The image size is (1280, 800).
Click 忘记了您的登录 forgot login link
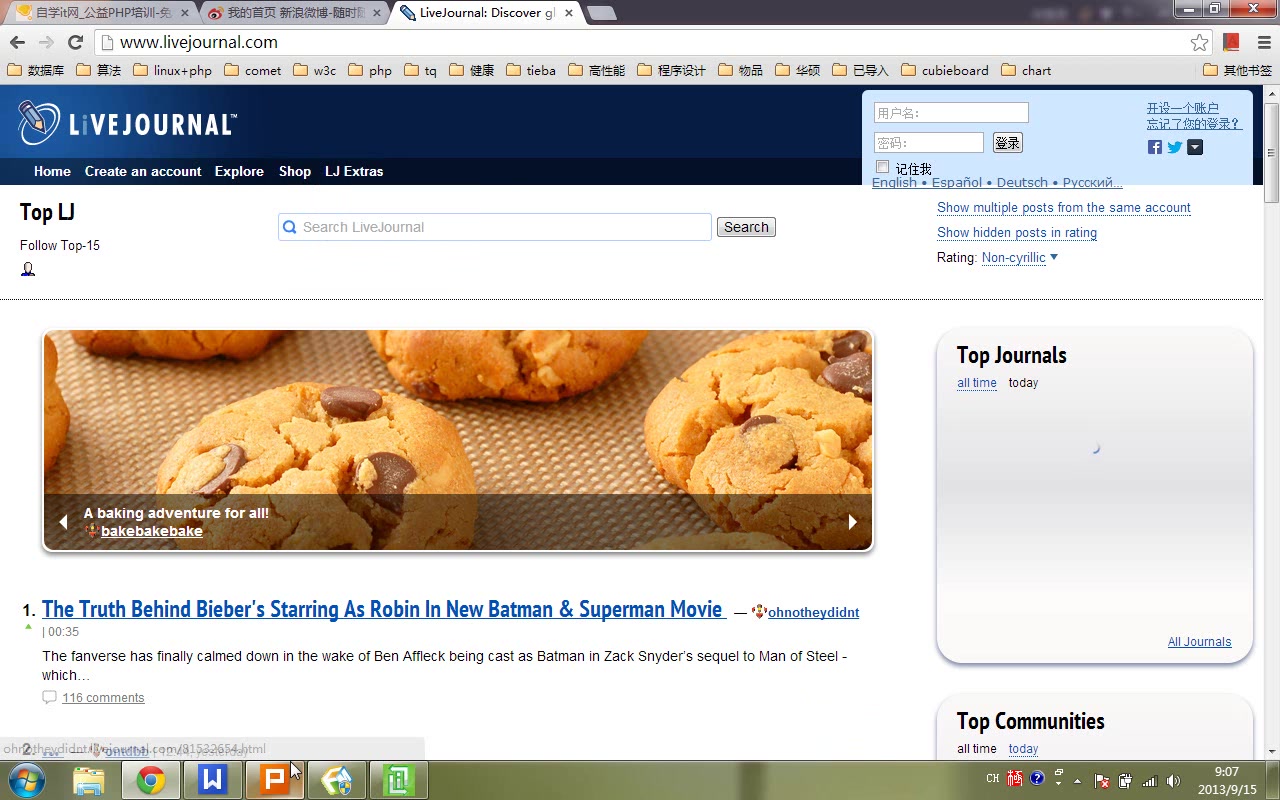[1195, 124]
